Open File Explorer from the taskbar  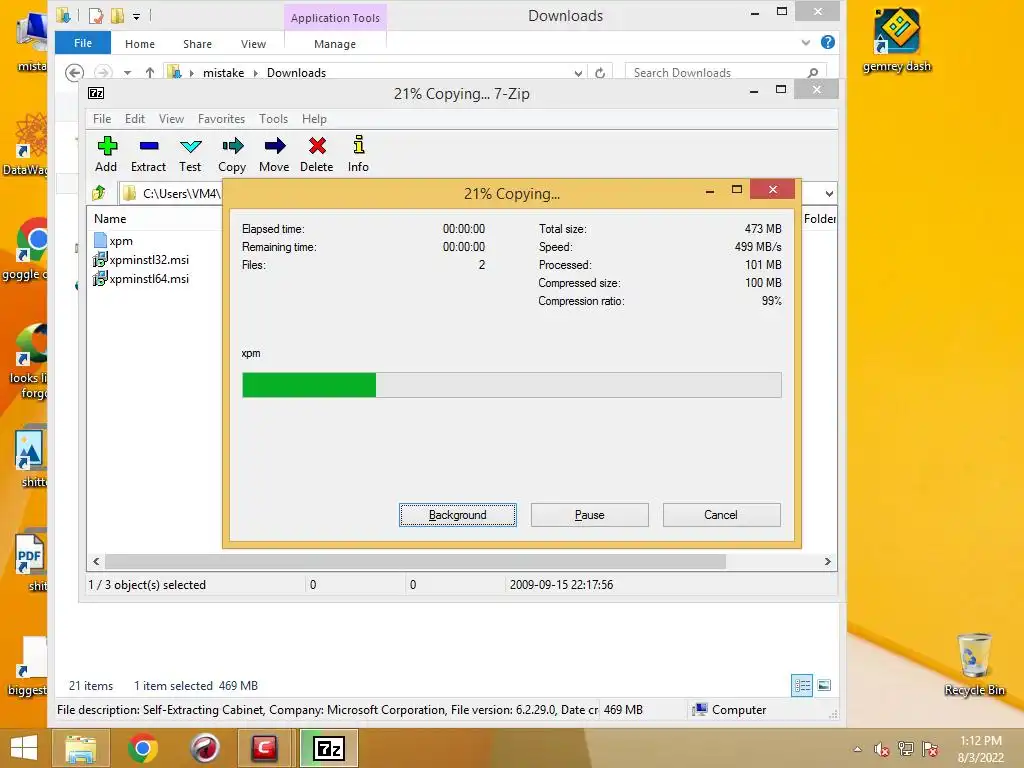pos(81,748)
